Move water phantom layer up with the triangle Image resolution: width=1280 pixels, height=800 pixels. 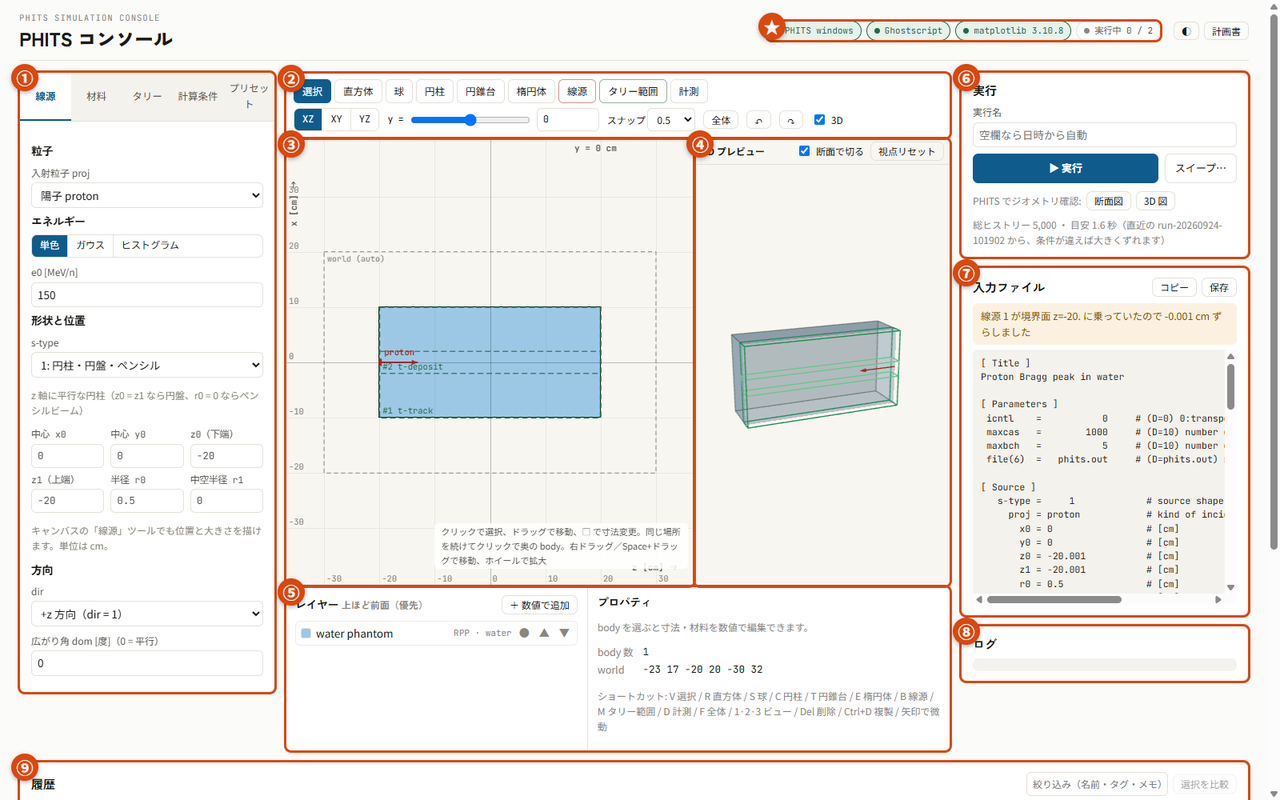tap(544, 633)
